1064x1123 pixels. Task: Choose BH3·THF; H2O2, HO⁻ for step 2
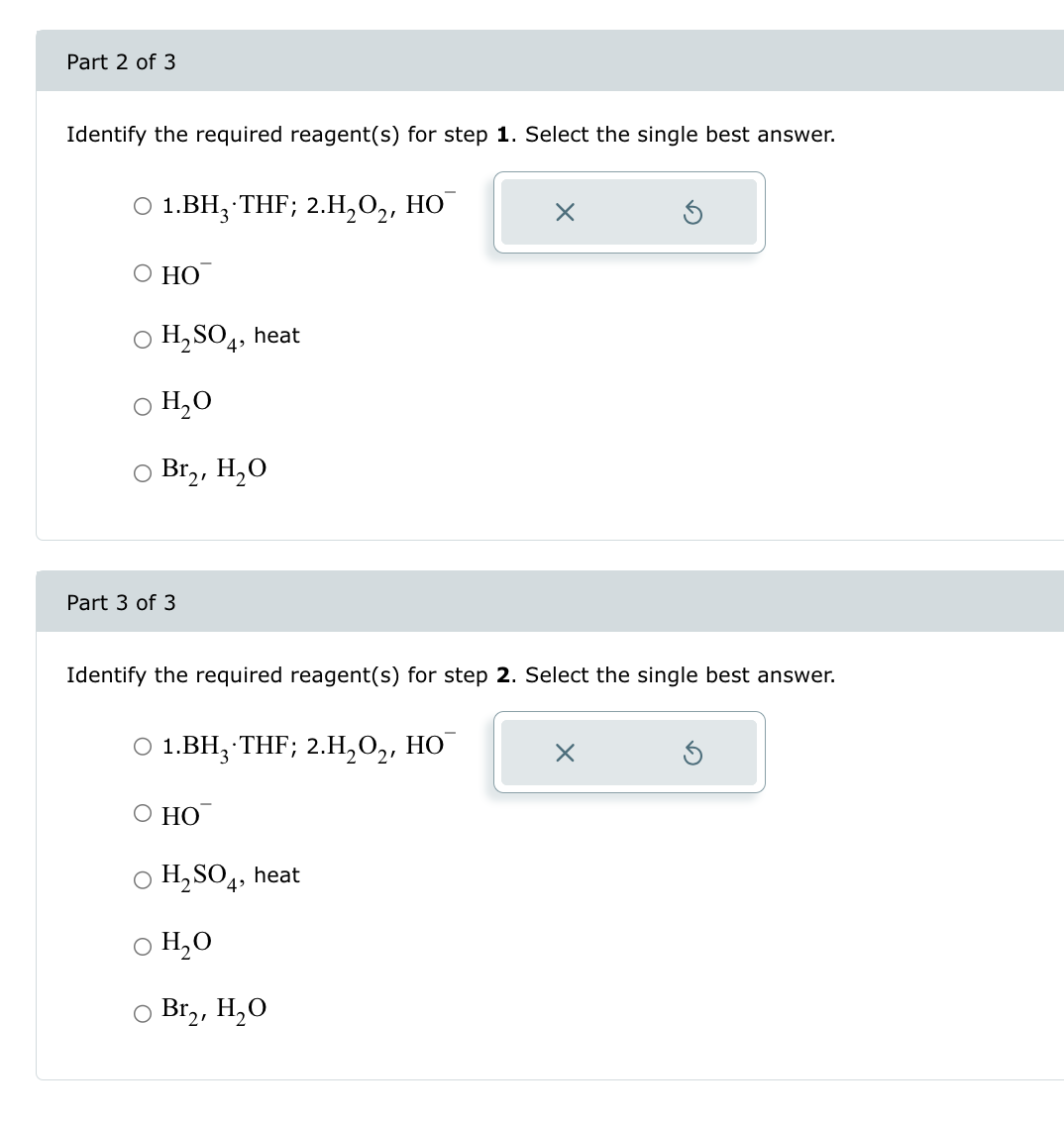(x=142, y=747)
